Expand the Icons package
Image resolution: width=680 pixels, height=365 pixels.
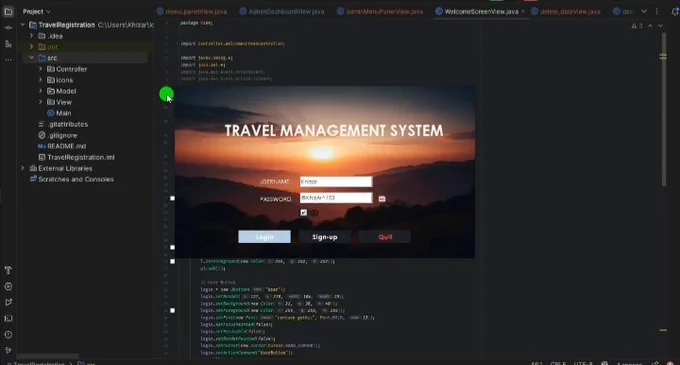(x=40, y=80)
